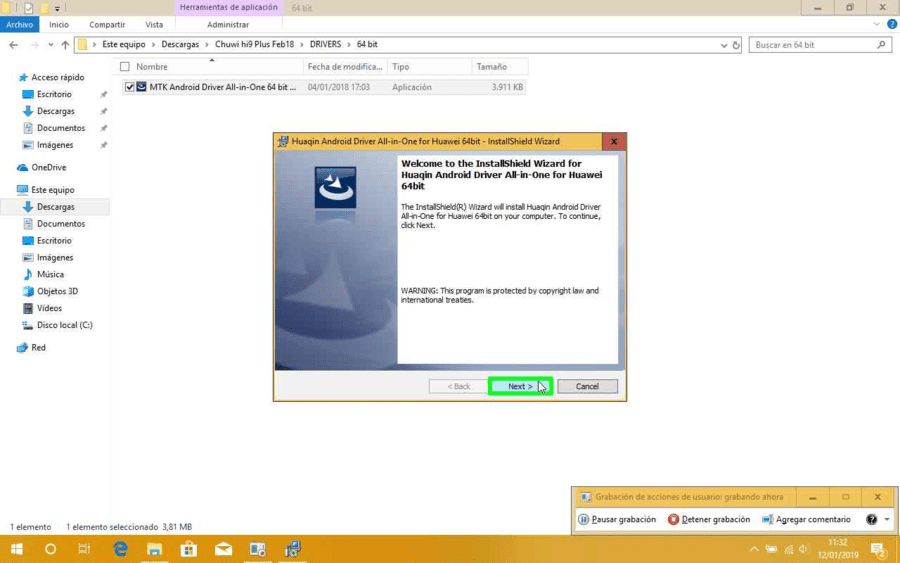Refresh the current folder
The width and height of the screenshot is (900, 563).
(x=736, y=45)
